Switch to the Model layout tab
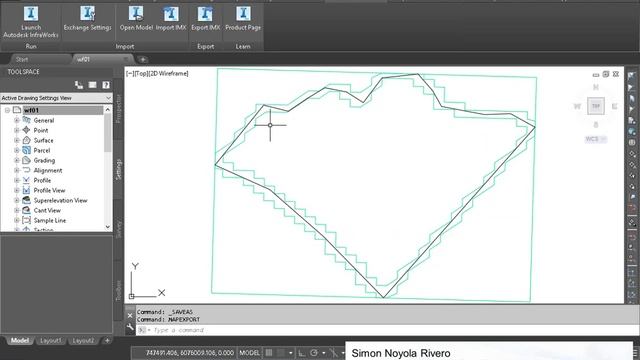The image size is (640, 360). point(20,340)
